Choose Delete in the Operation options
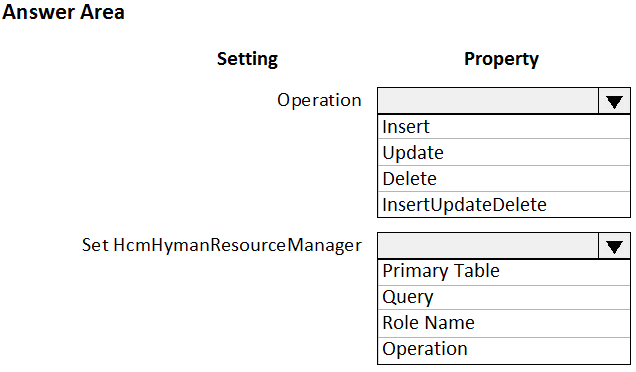The height and width of the screenshot is (372, 636). pyautogui.click(x=504, y=178)
